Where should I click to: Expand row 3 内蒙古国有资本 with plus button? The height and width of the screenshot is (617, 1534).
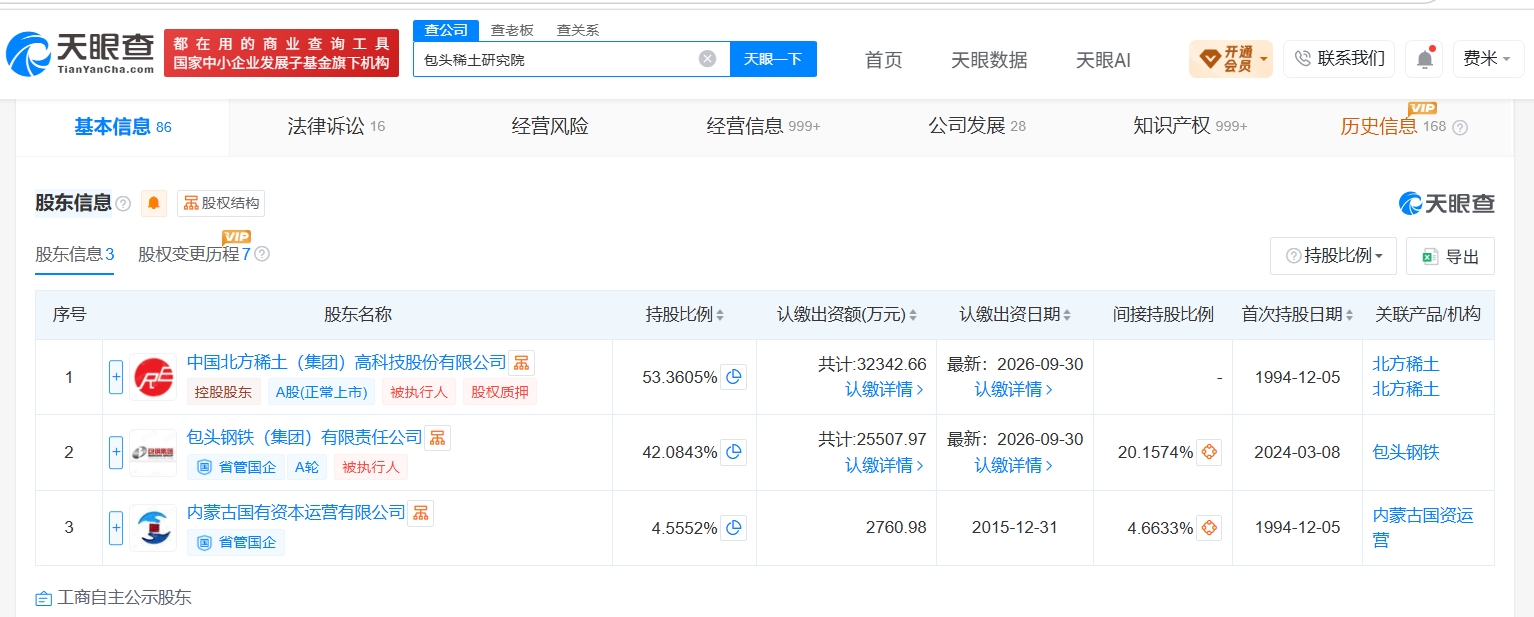(116, 527)
